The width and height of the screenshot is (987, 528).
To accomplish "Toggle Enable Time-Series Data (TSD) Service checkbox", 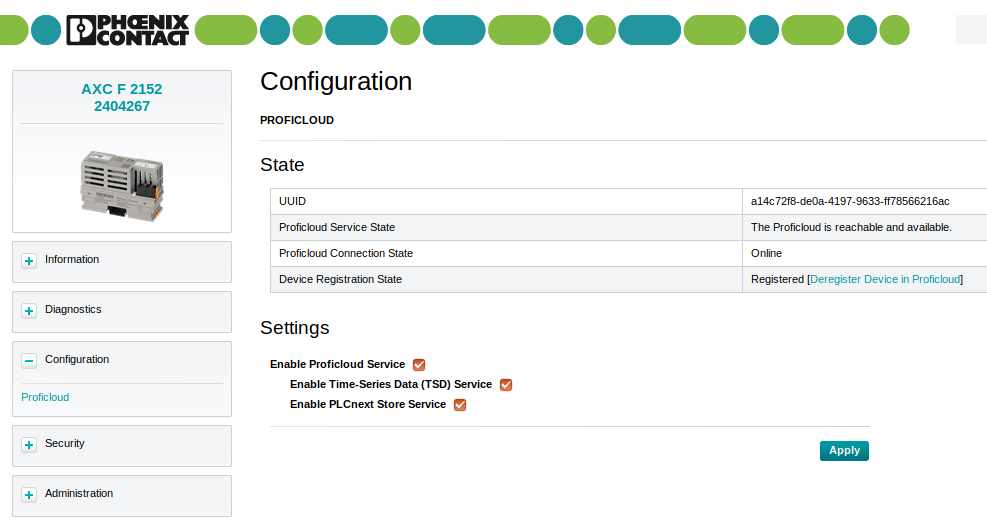I will click(x=506, y=385).
